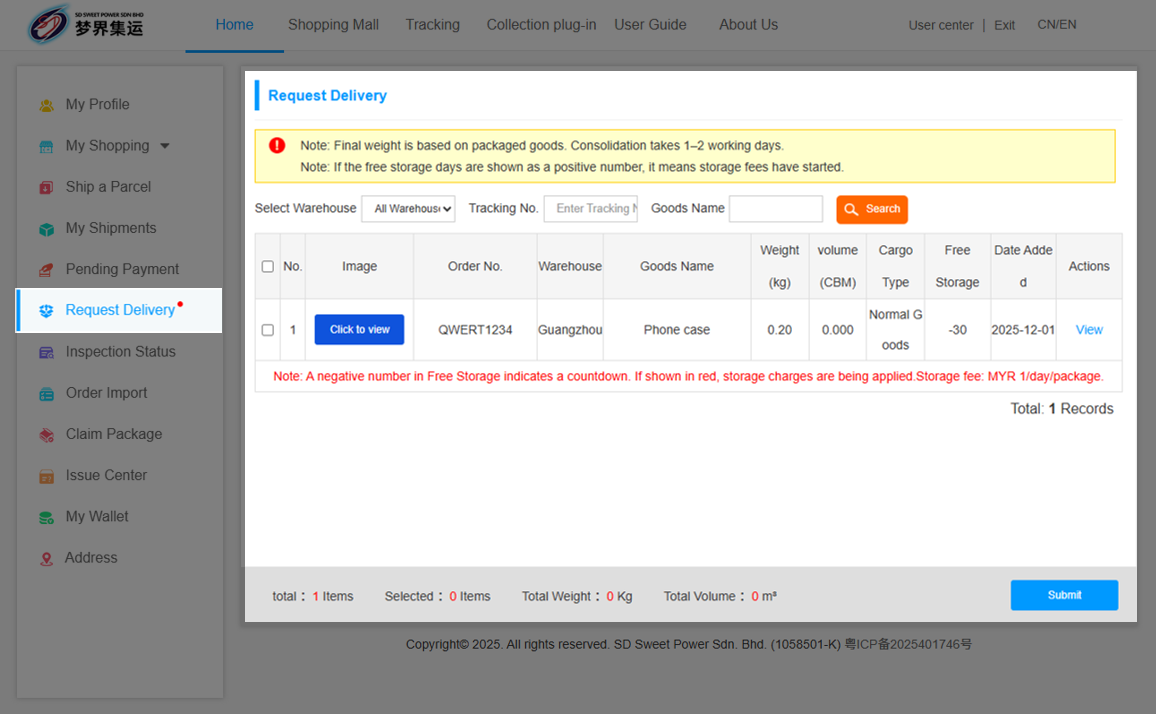Open the User Guide tab
This screenshot has height=714, width=1156.
coord(650,25)
